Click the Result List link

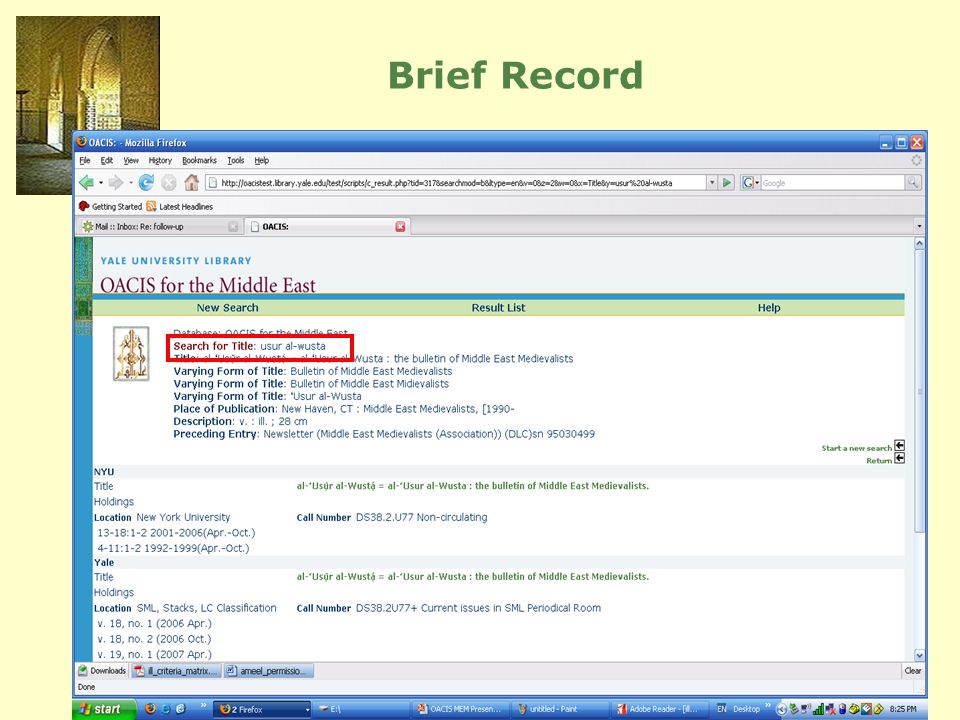(x=498, y=308)
